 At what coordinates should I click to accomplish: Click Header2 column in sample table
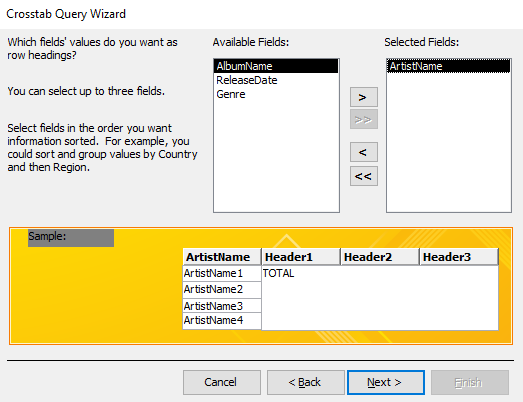coord(380,257)
